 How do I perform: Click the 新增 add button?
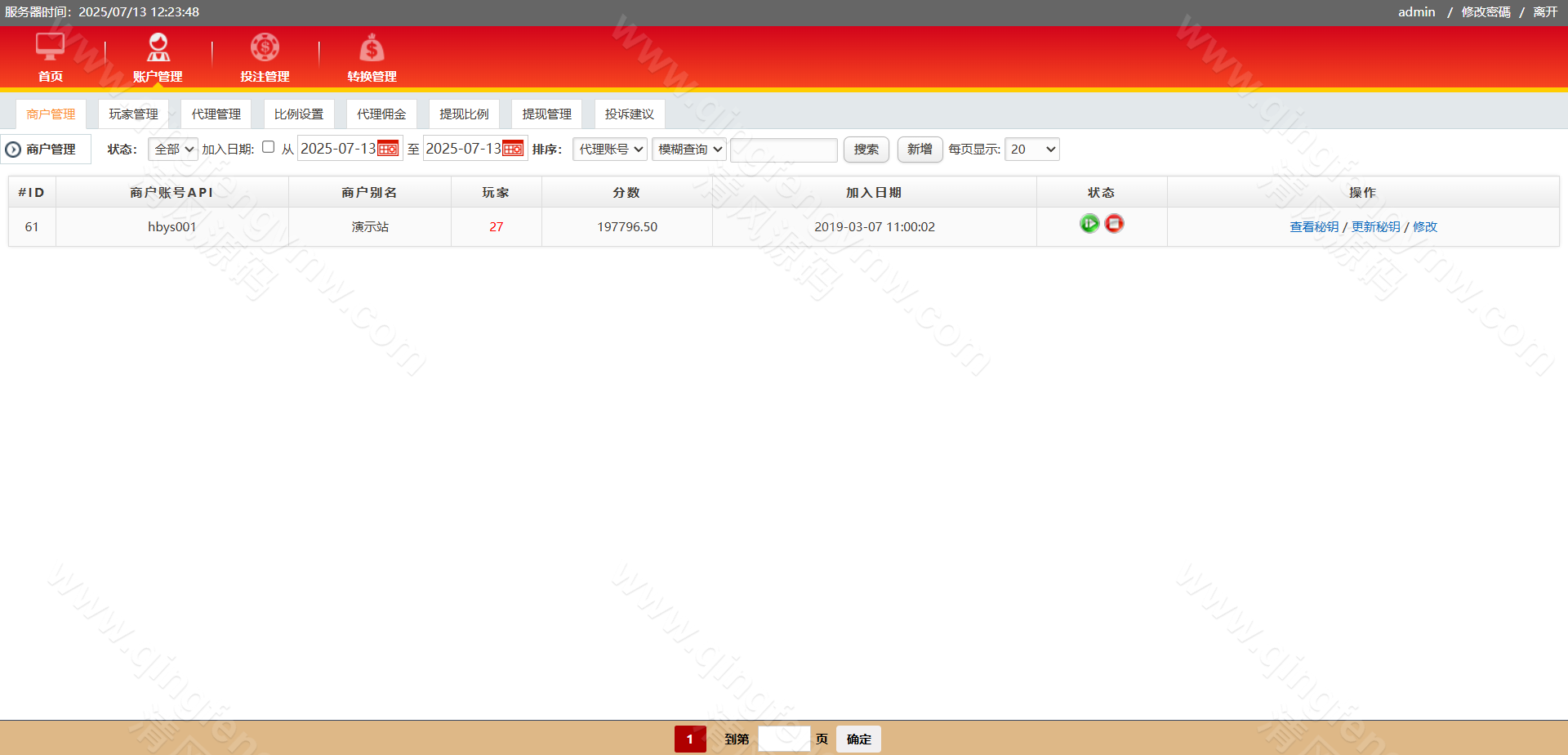pyautogui.click(x=920, y=150)
